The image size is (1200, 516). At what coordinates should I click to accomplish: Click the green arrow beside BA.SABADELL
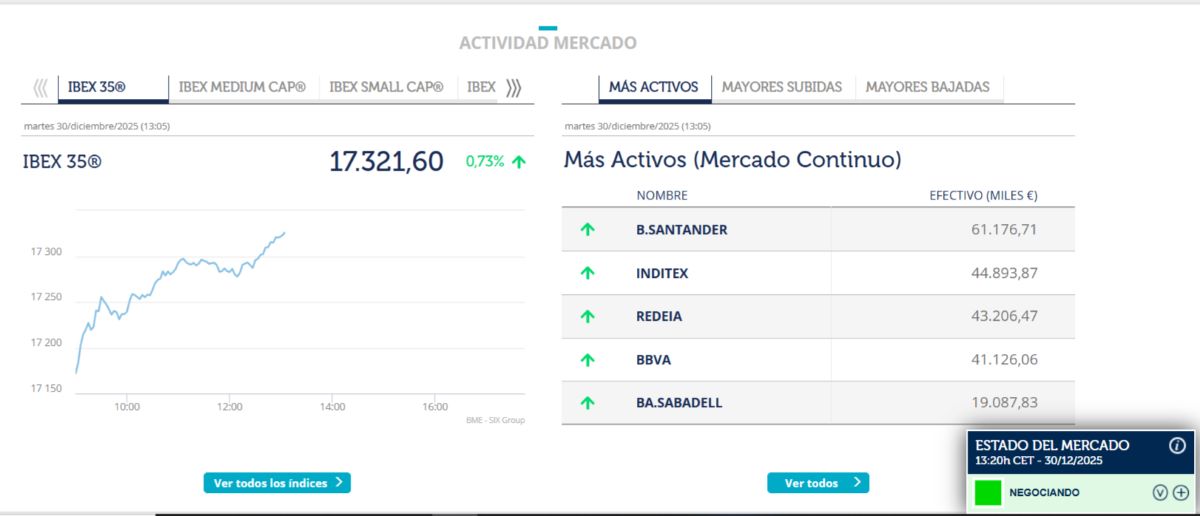pos(588,403)
